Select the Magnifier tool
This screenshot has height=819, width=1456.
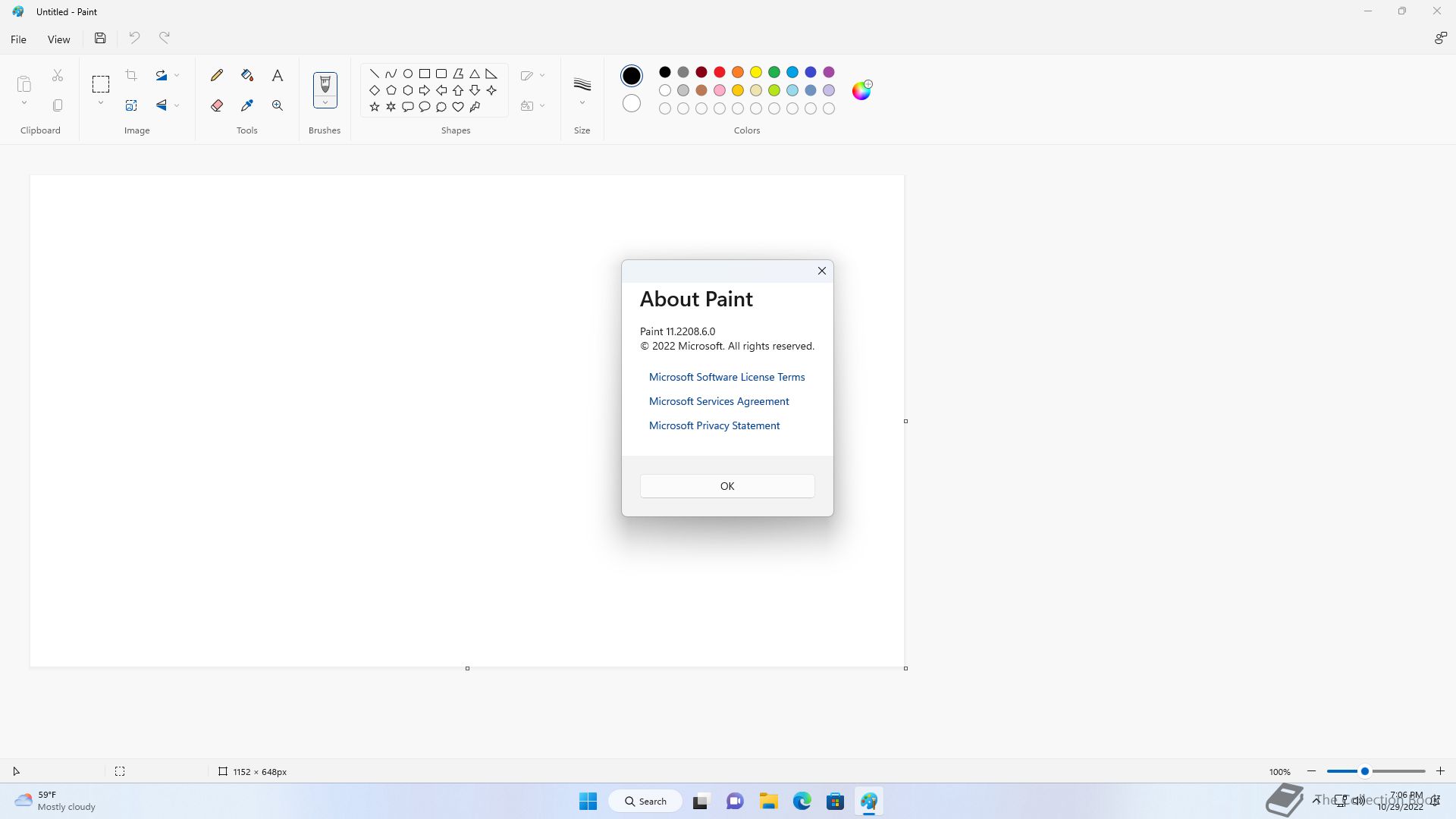click(278, 105)
